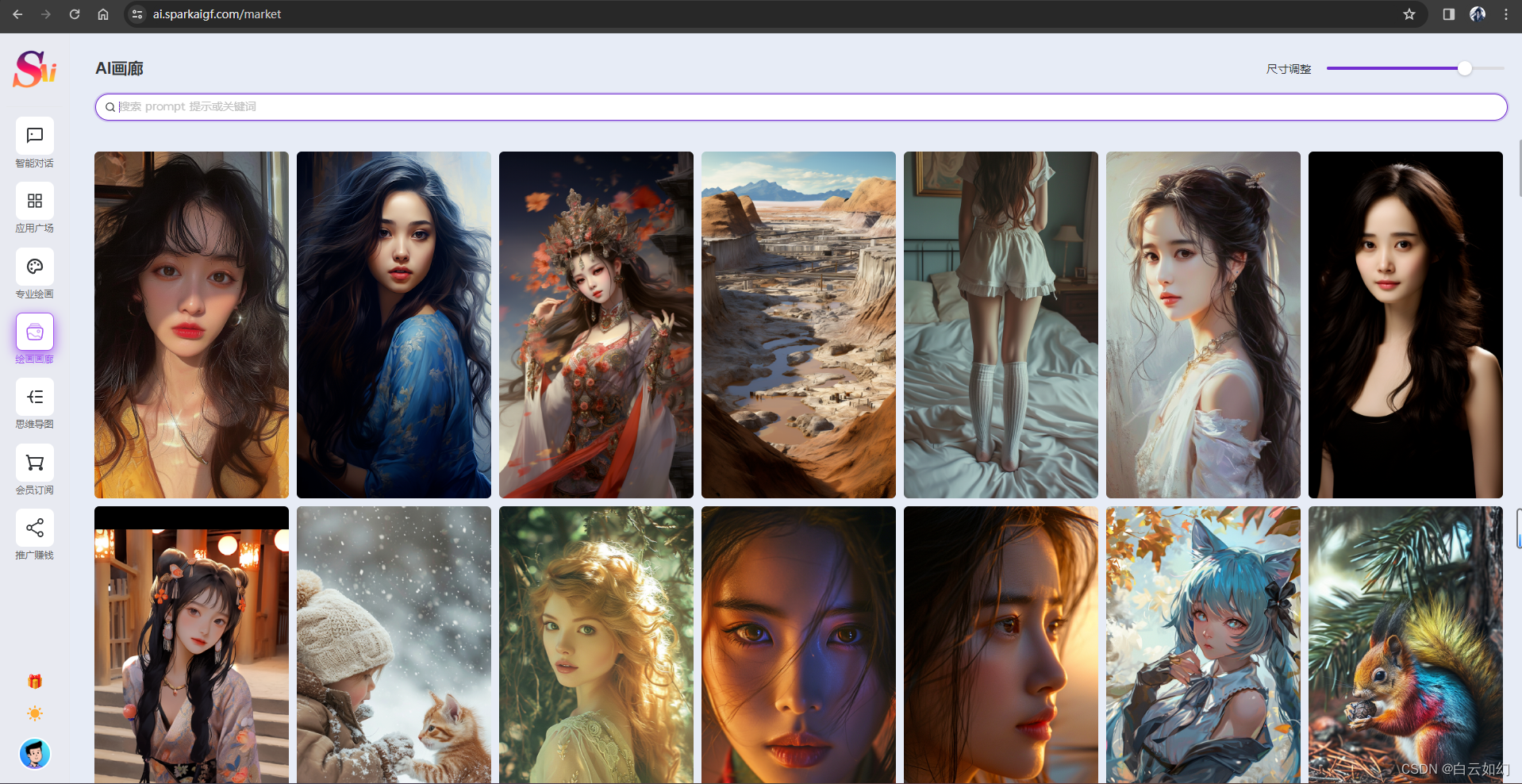Toggle the sun light-mode theme icon

35,713
